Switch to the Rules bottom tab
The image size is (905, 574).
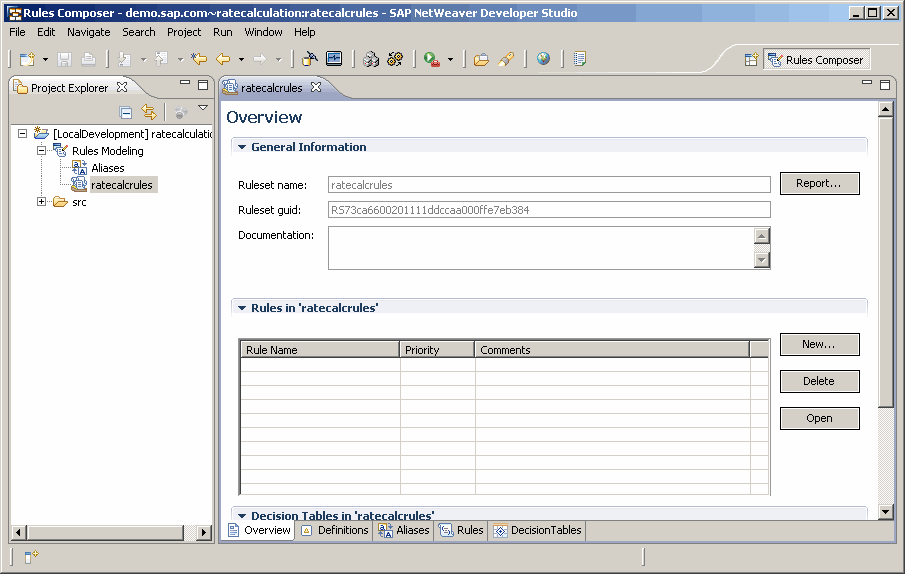click(461, 530)
